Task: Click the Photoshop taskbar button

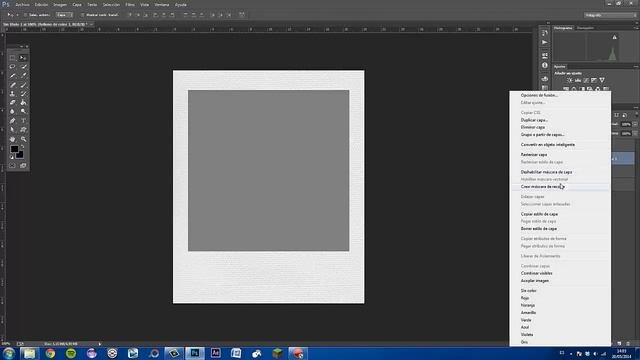Action: (x=195, y=353)
